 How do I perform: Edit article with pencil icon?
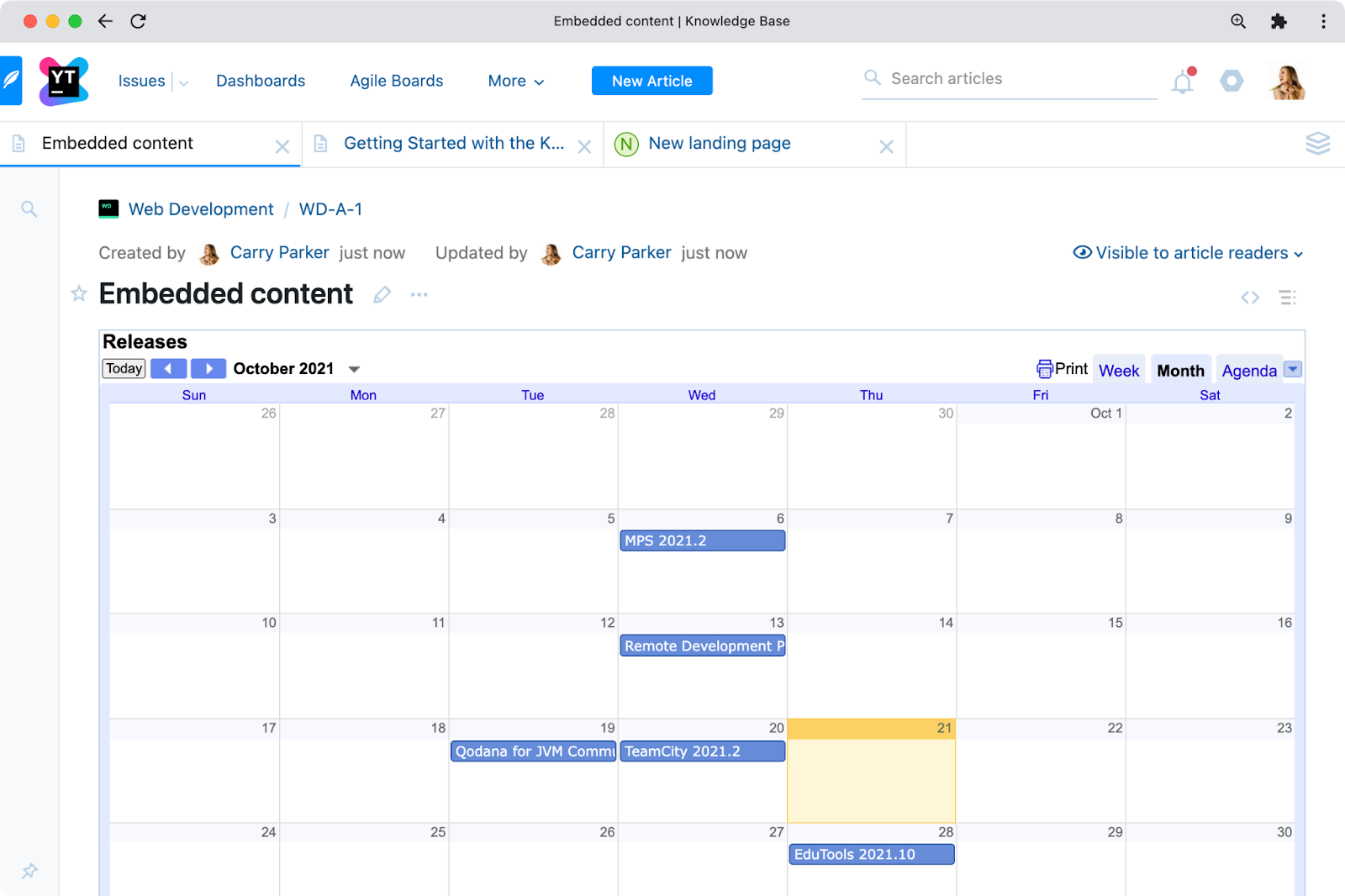pyautogui.click(x=382, y=294)
